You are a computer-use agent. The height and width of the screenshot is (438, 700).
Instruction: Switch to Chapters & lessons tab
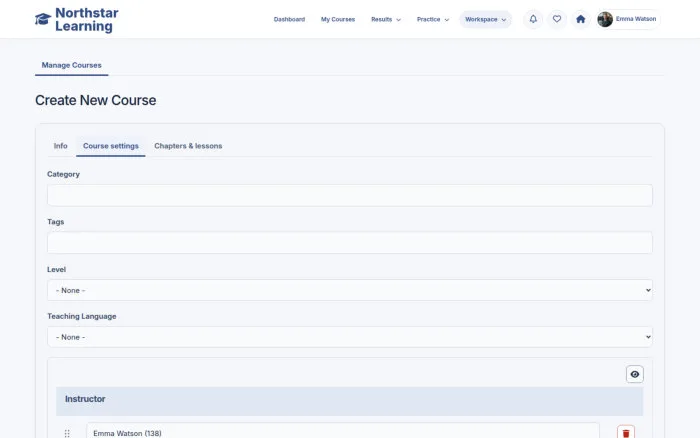[188, 146]
